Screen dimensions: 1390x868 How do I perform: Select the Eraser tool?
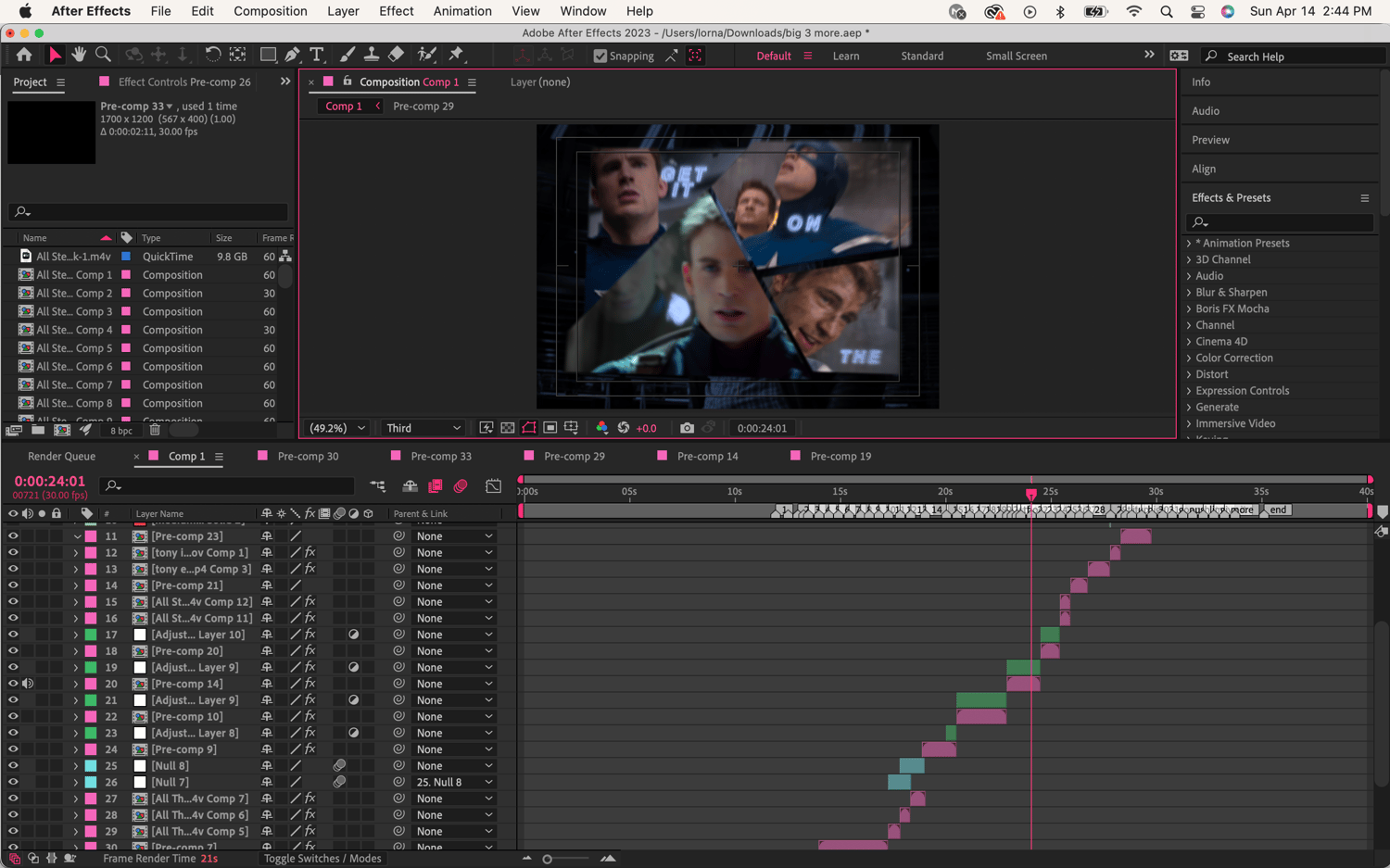(396, 56)
